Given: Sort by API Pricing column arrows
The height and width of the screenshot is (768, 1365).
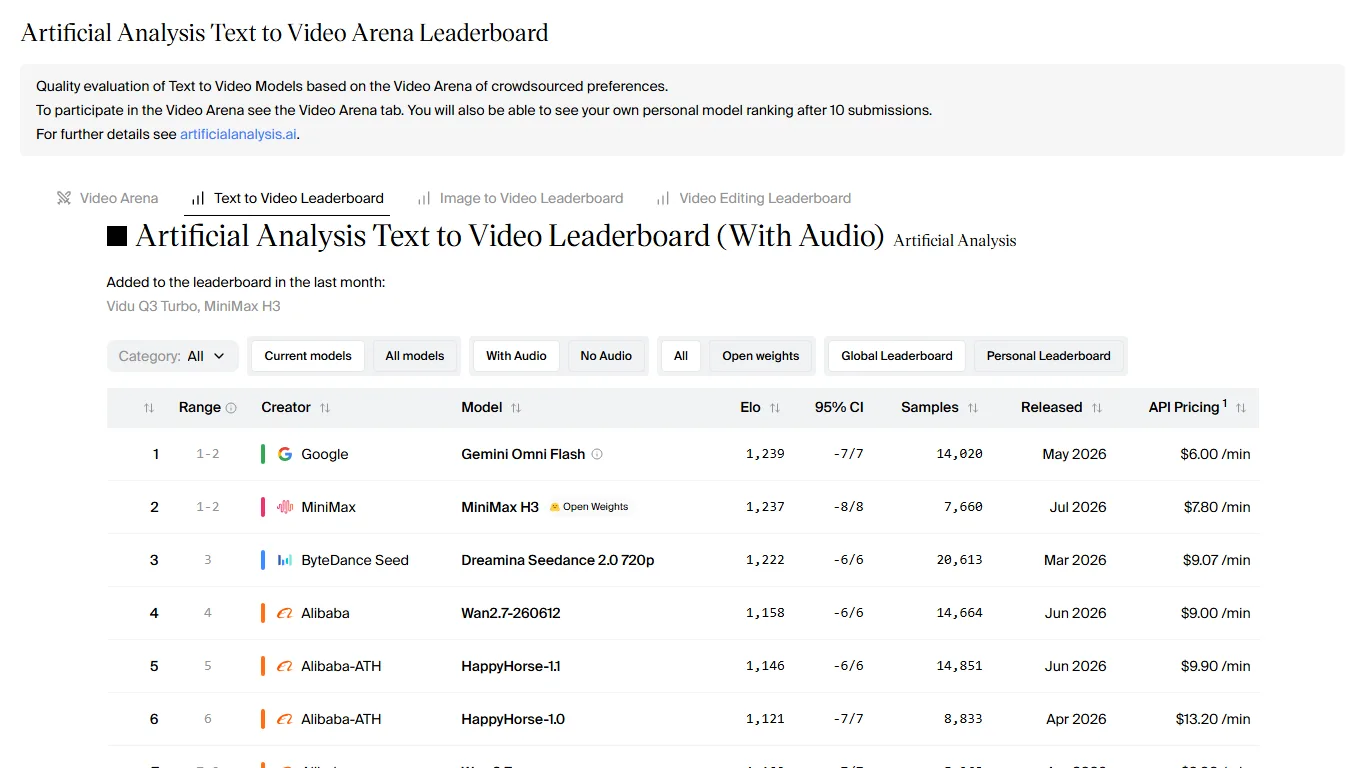Looking at the screenshot, I should (1240, 408).
